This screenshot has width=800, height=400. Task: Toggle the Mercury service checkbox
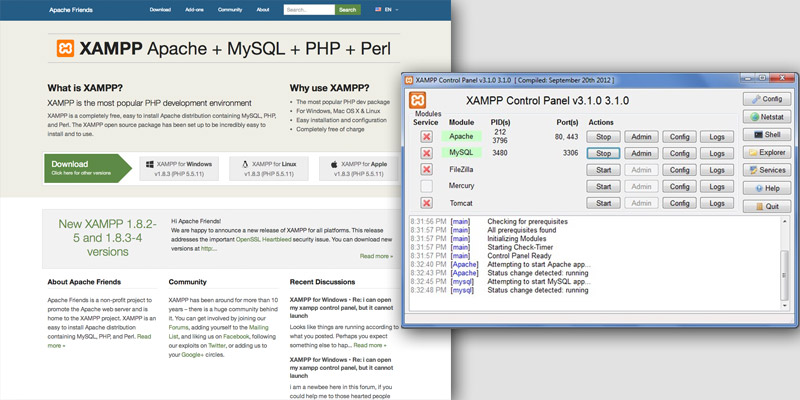(x=427, y=186)
